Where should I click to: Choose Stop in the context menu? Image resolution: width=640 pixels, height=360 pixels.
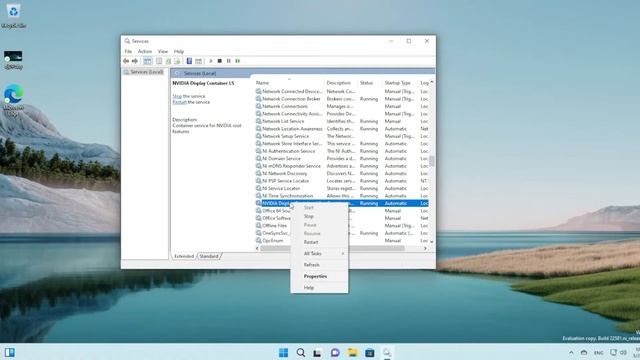(x=319, y=216)
